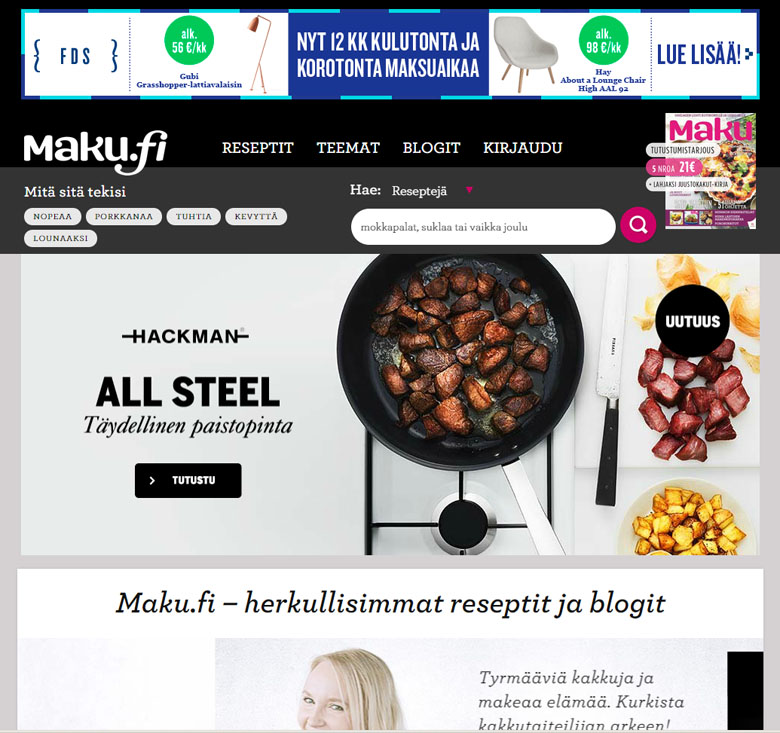This screenshot has height=733, width=780.
Task: Open the Reseptejä search type selector
Action: pyautogui.click(x=419, y=191)
